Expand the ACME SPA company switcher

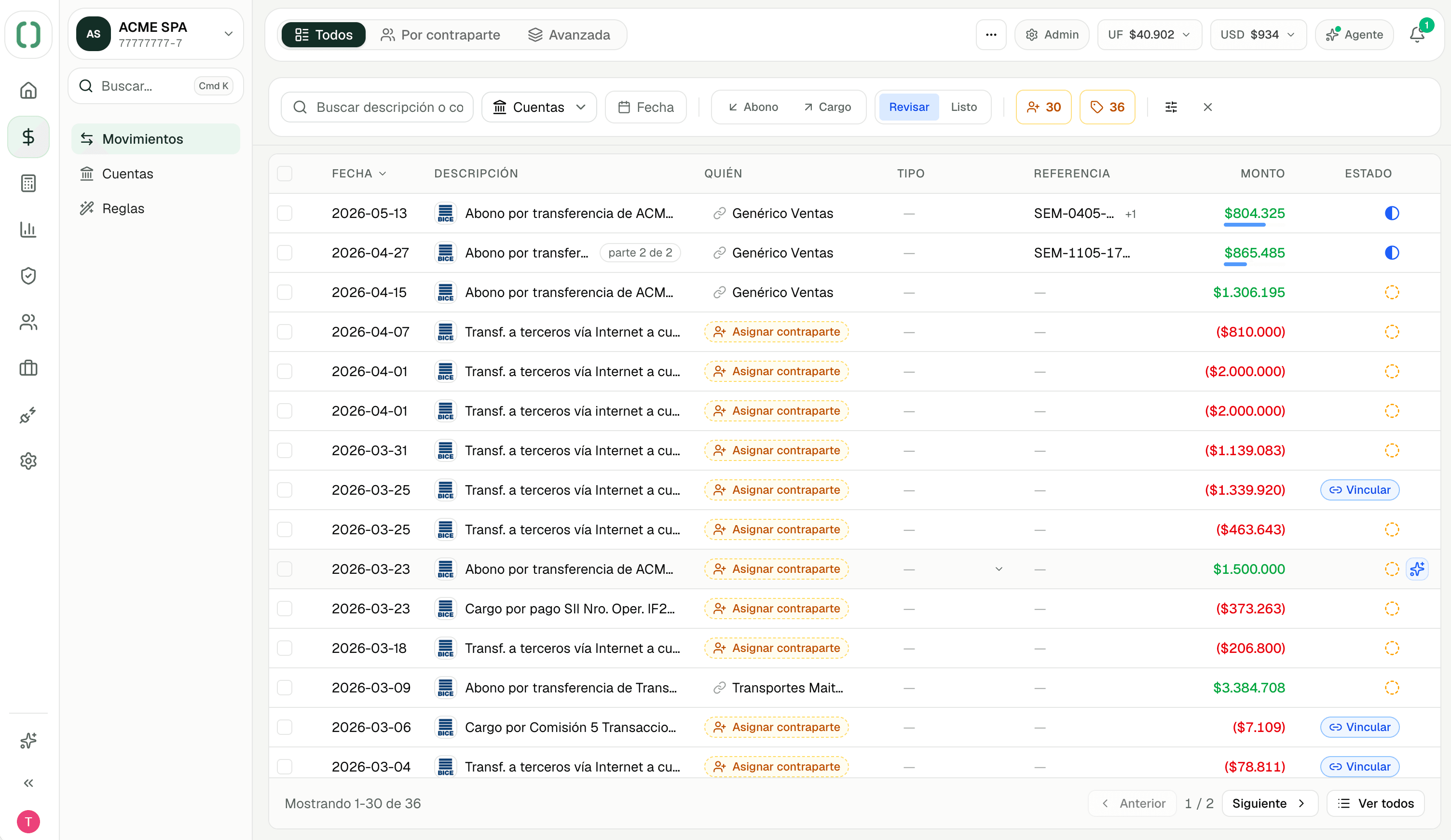coord(155,34)
